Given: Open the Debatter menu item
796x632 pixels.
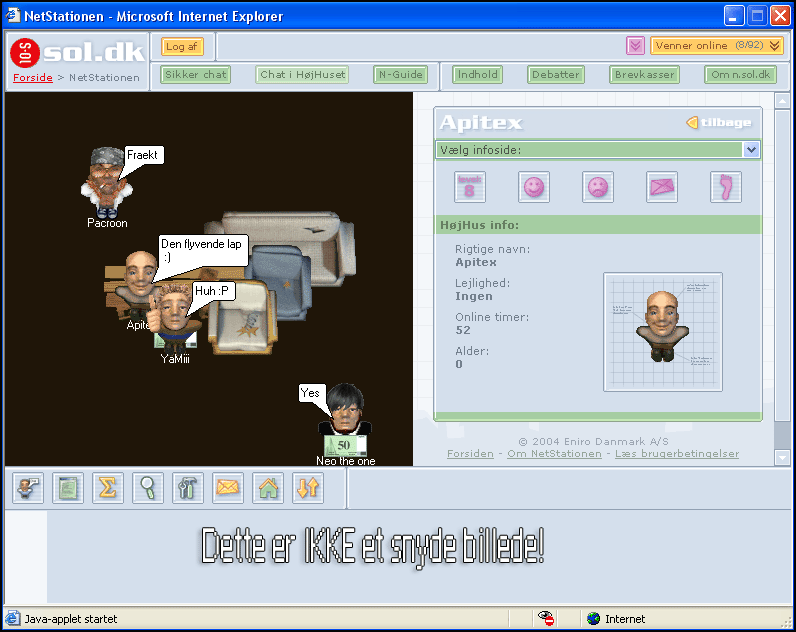Looking at the screenshot, I should tap(556, 75).
